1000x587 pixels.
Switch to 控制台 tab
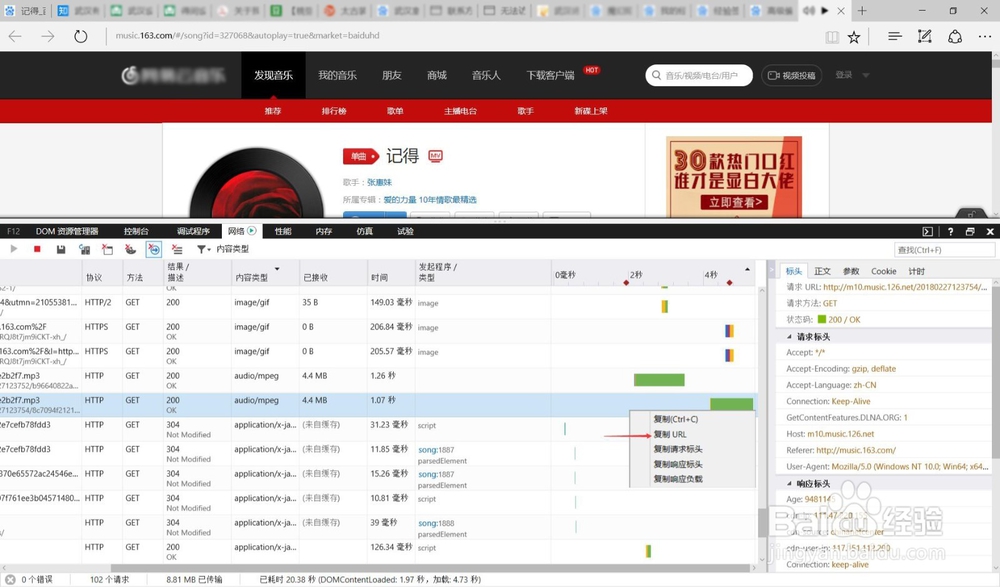click(x=136, y=231)
